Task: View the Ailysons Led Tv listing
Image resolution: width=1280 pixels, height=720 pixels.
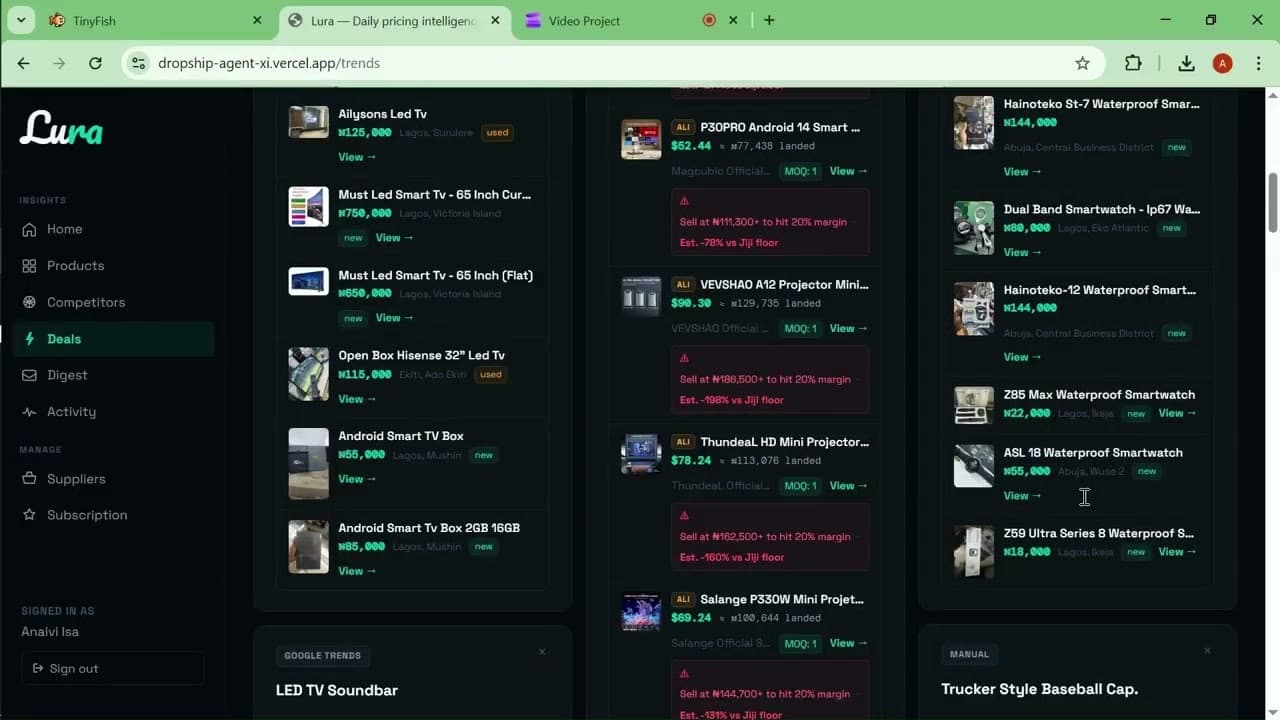Action: click(357, 157)
